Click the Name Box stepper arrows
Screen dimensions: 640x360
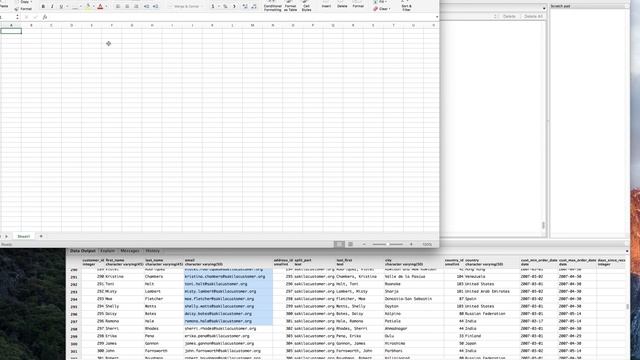tap(17, 17)
